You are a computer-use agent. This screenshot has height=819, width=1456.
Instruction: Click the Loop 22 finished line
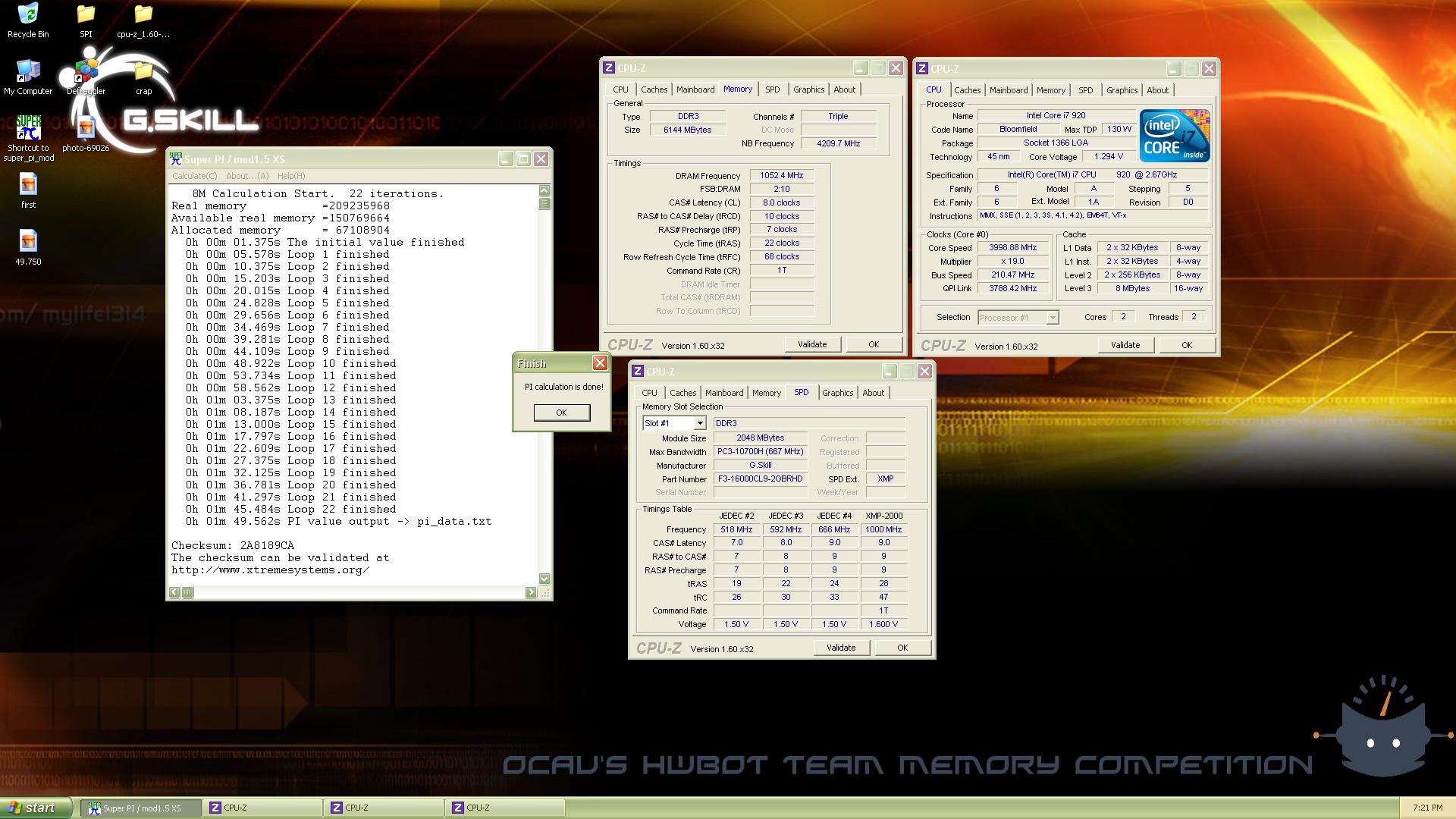tap(291, 509)
